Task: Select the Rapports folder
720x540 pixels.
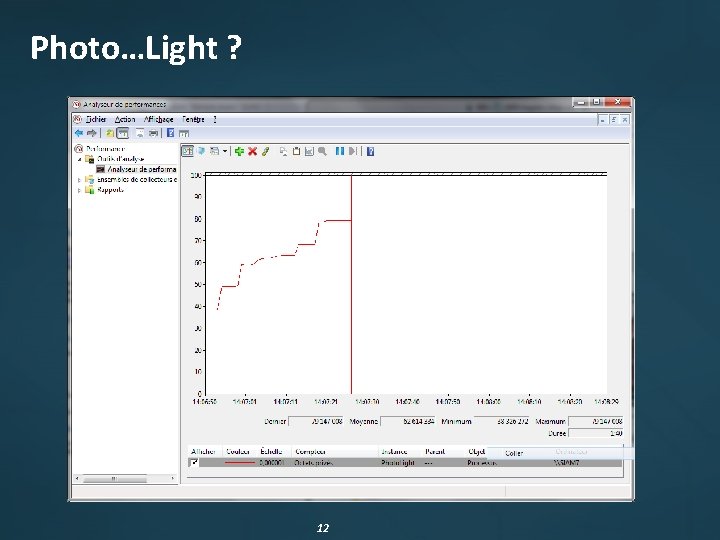Action: (x=110, y=190)
